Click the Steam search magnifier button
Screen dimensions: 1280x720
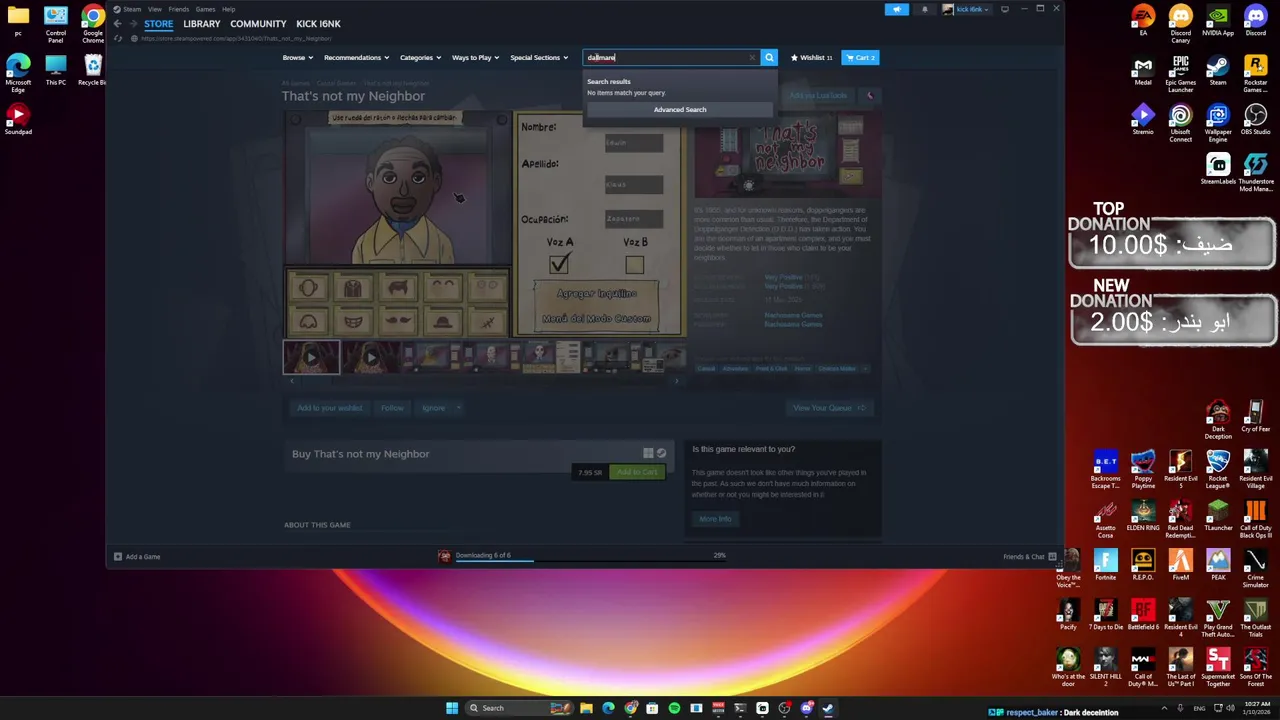(x=769, y=58)
